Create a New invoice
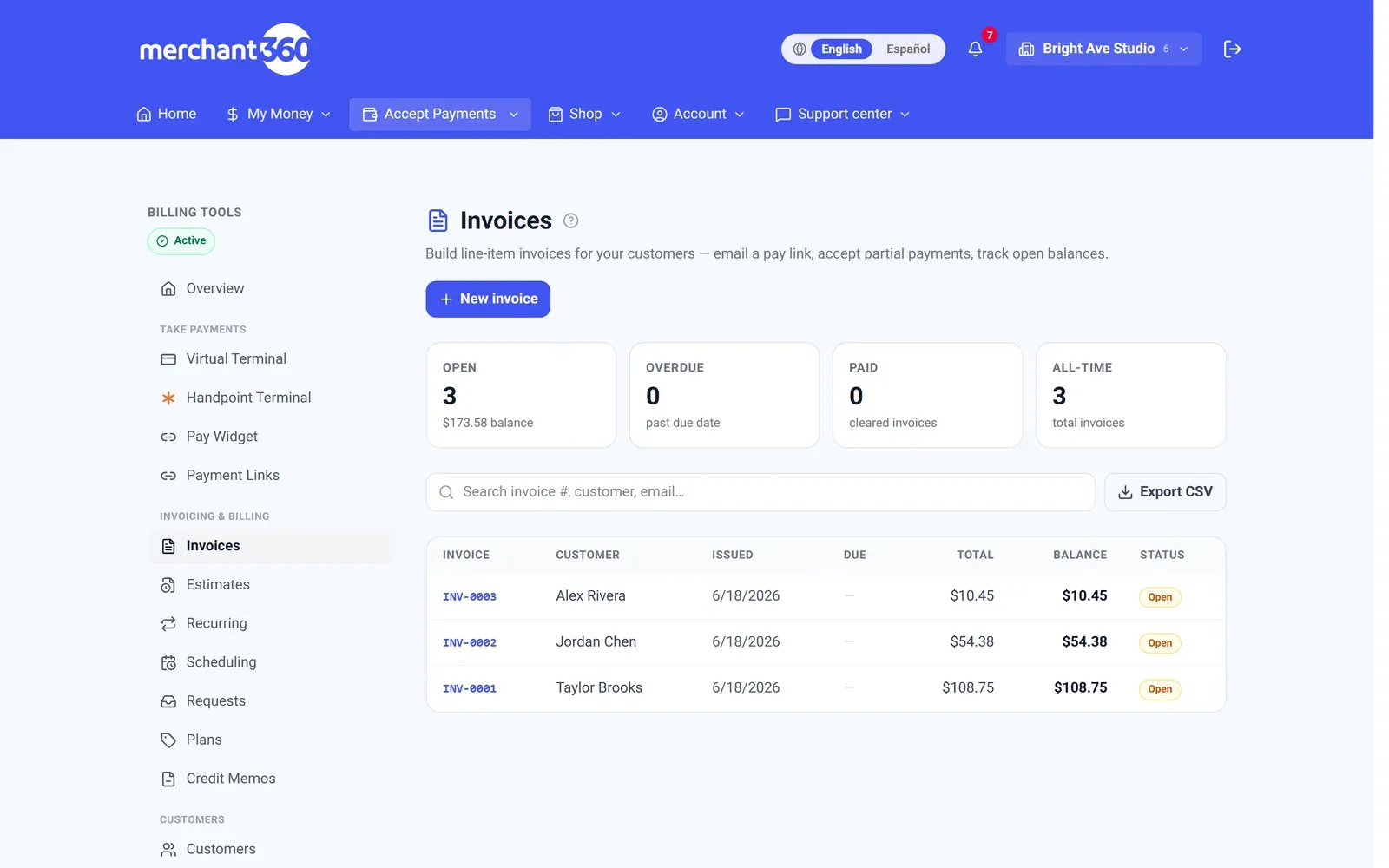This screenshot has width=1389, height=868. tap(488, 299)
